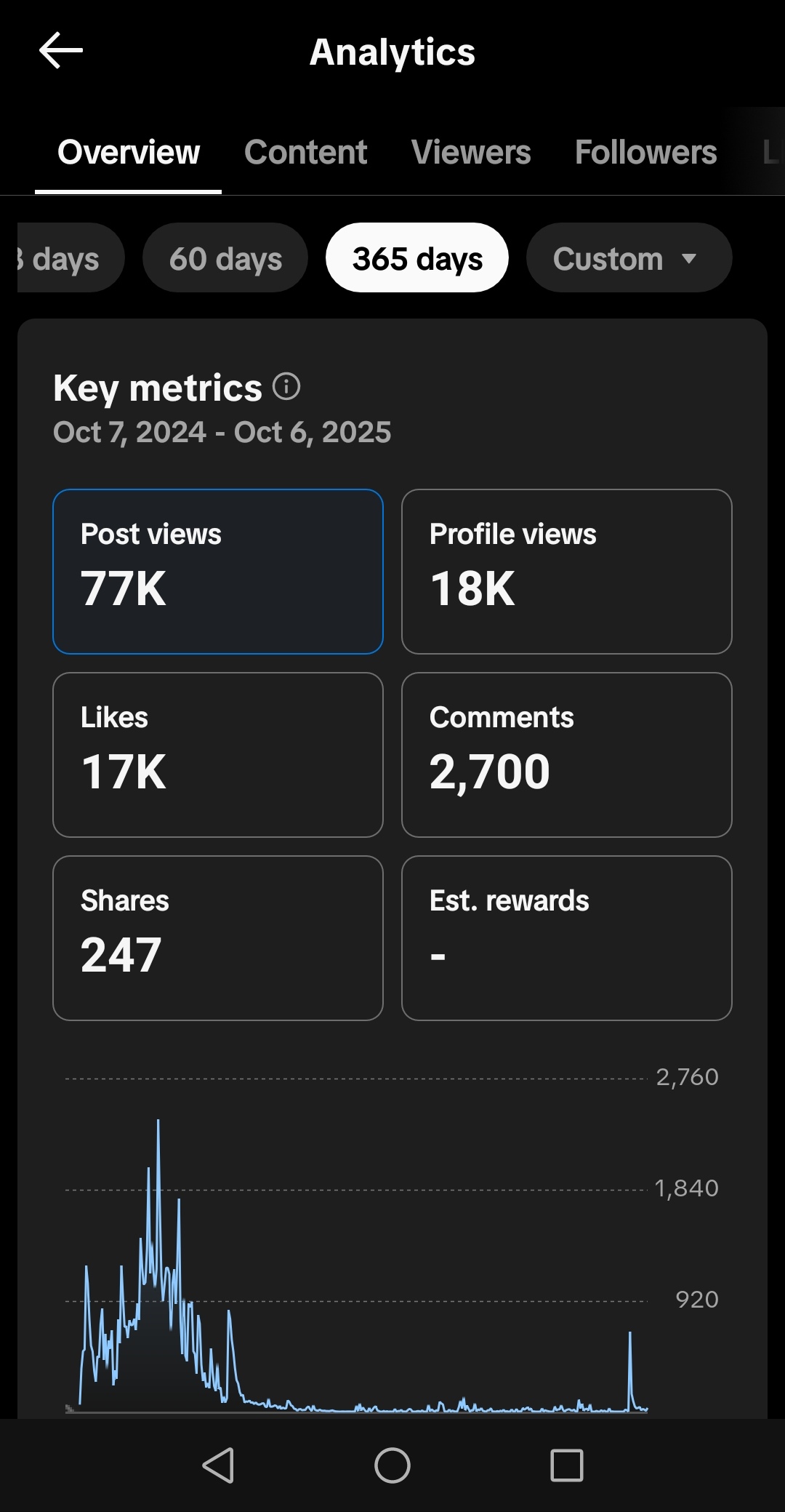Select the Shares metric card
Screen dimensions: 785x1512
pos(218,938)
